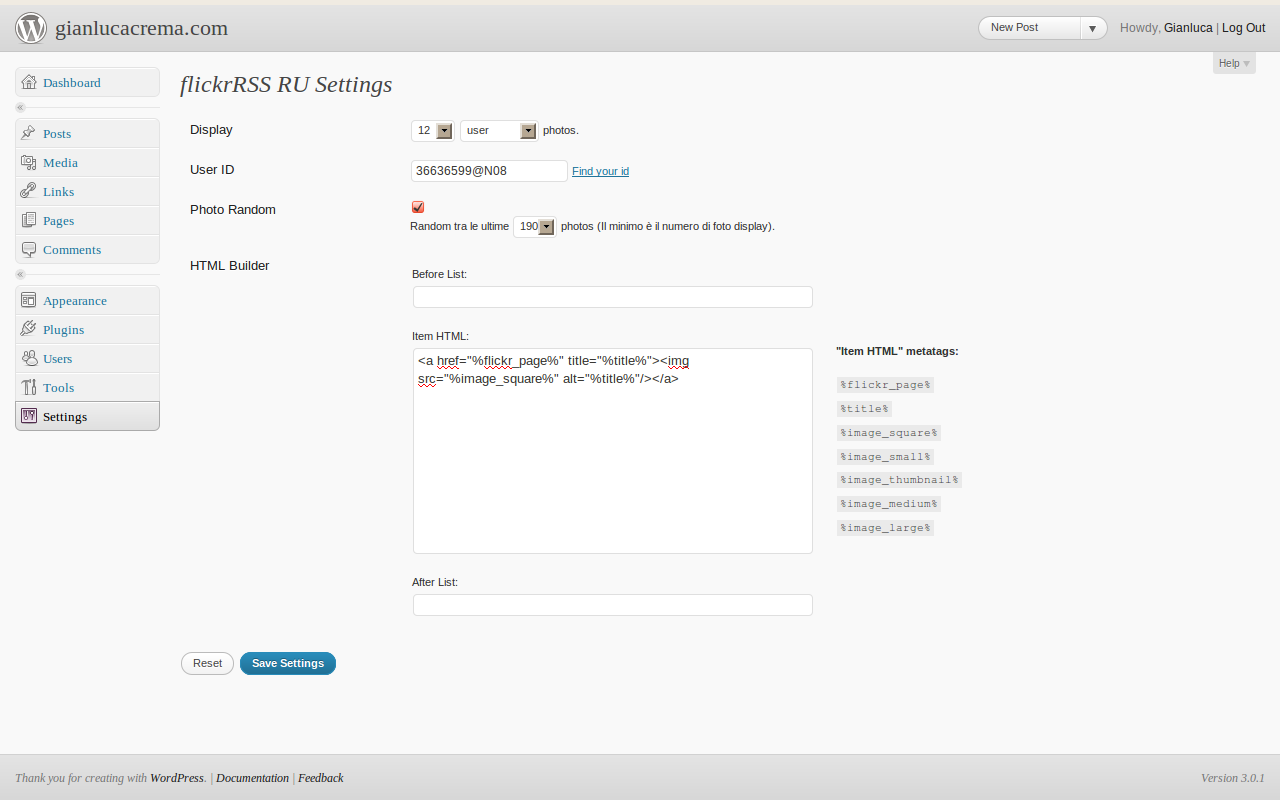Image resolution: width=1280 pixels, height=800 pixels.
Task: Click the %image_square% metatag
Action: 889,433
